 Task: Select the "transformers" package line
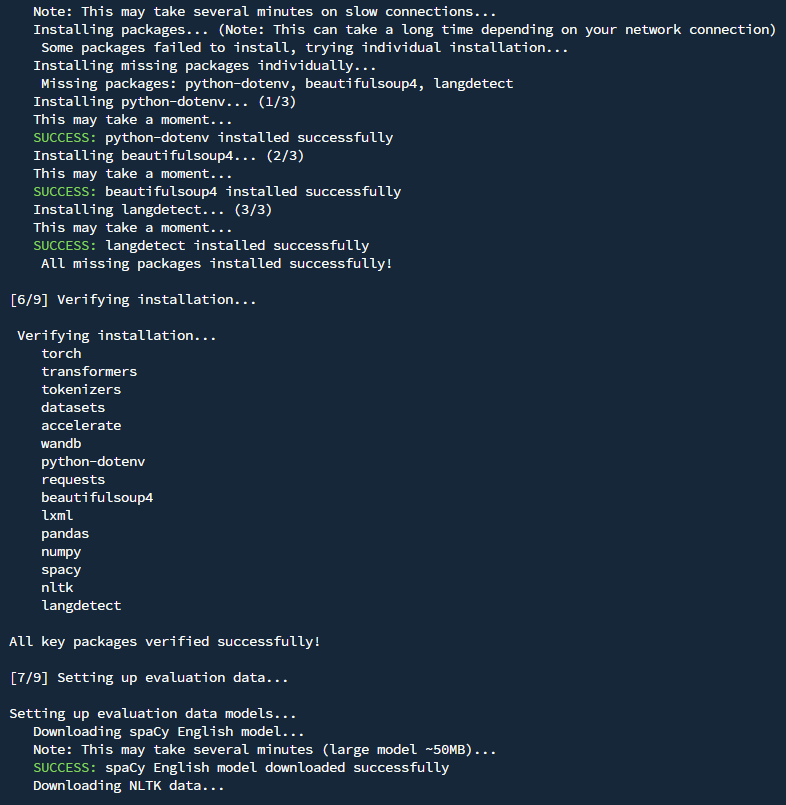point(89,372)
